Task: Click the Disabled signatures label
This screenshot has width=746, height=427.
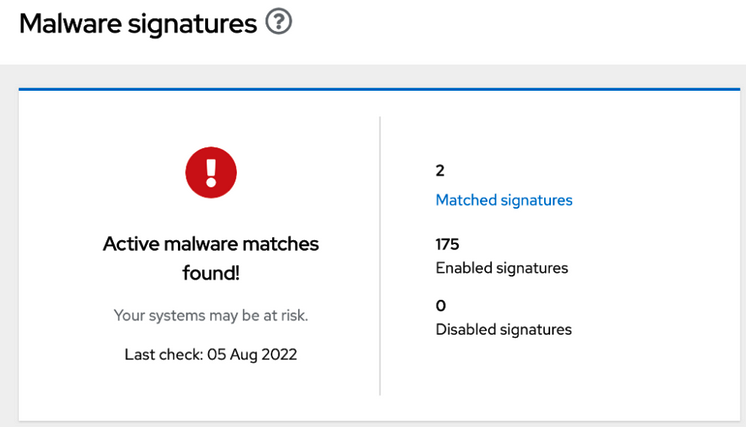Action: (x=504, y=329)
